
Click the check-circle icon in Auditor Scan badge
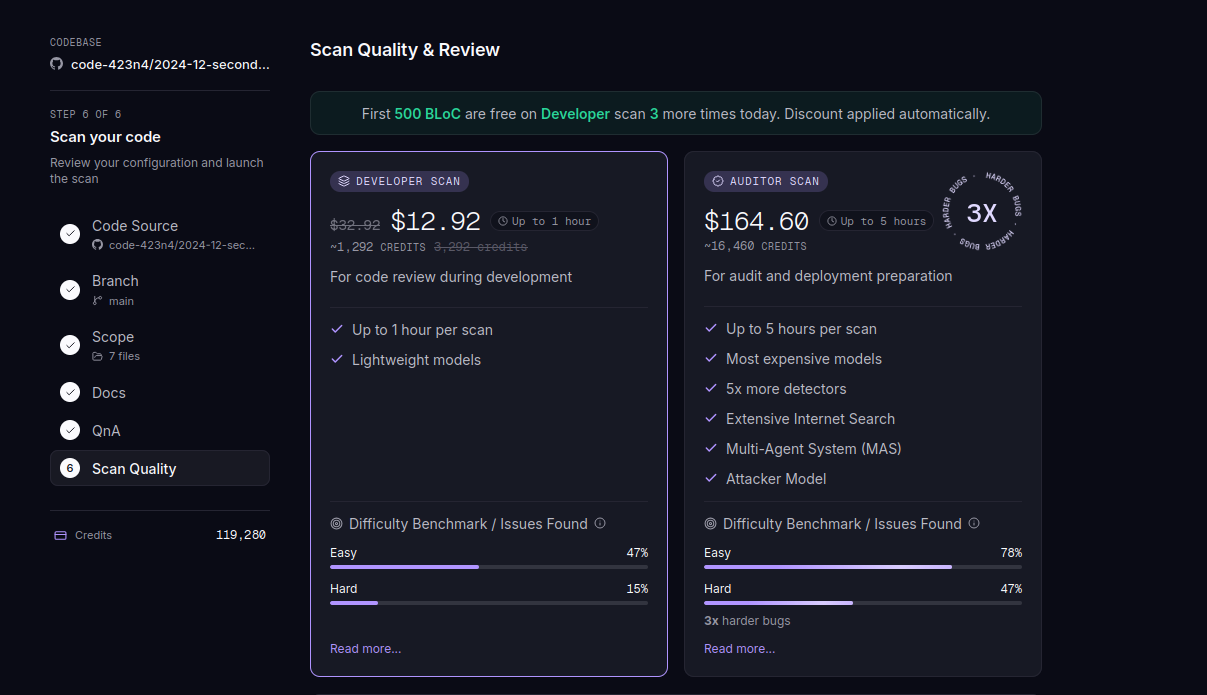718,181
